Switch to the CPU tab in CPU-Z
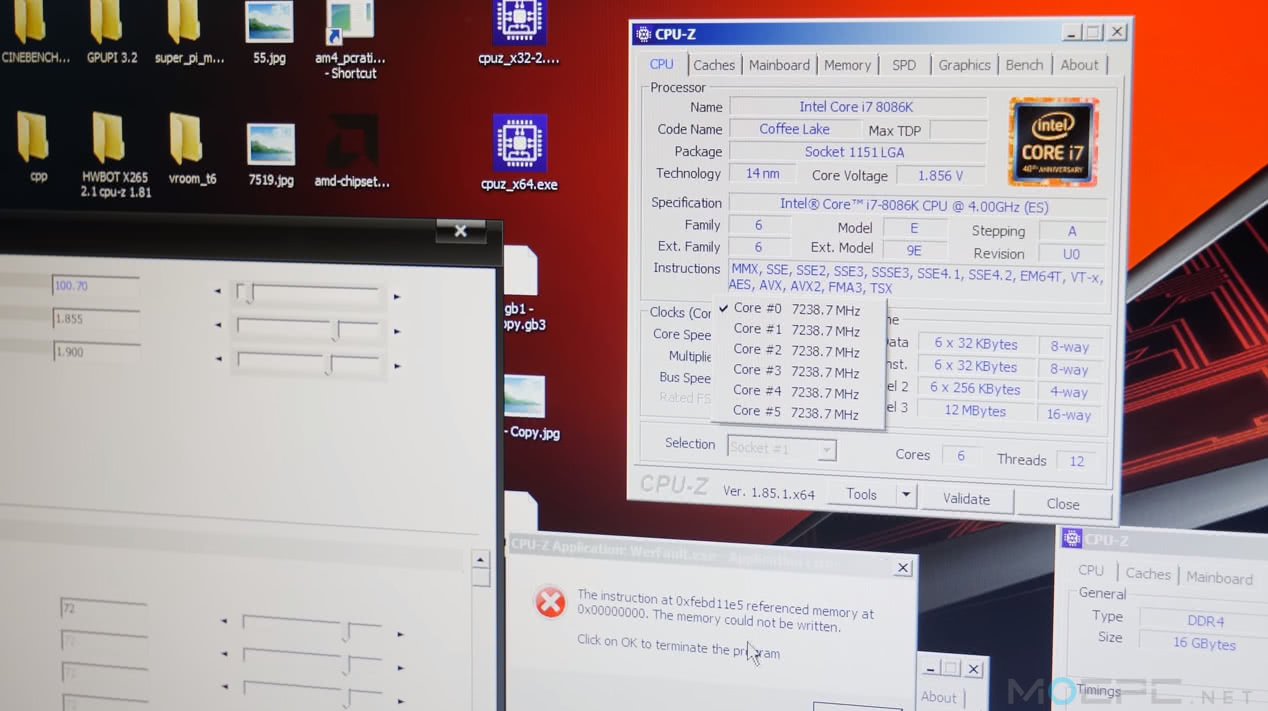The height and width of the screenshot is (711, 1268). [662, 64]
